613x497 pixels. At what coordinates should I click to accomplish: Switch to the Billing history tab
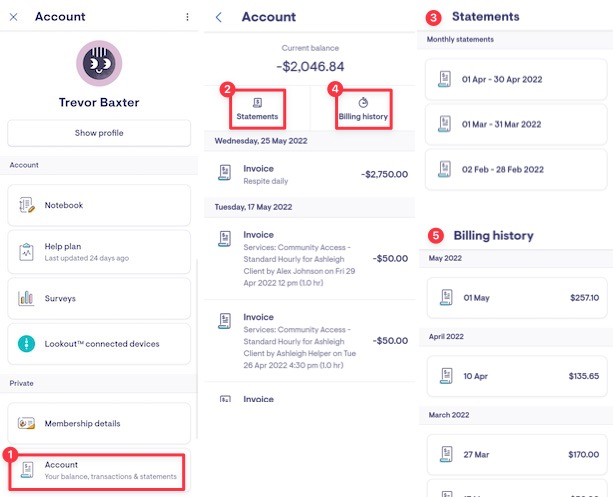tap(362, 108)
